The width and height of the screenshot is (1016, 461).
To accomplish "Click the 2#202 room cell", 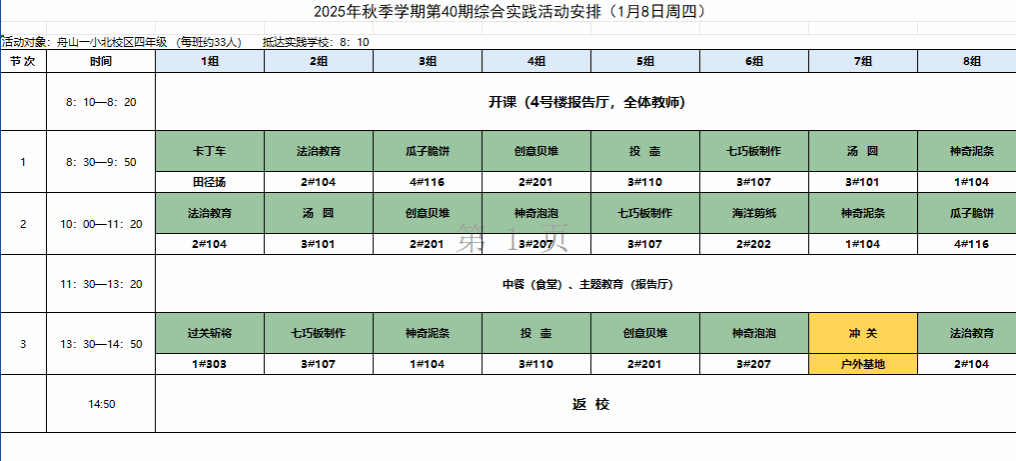I will pos(754,244).
